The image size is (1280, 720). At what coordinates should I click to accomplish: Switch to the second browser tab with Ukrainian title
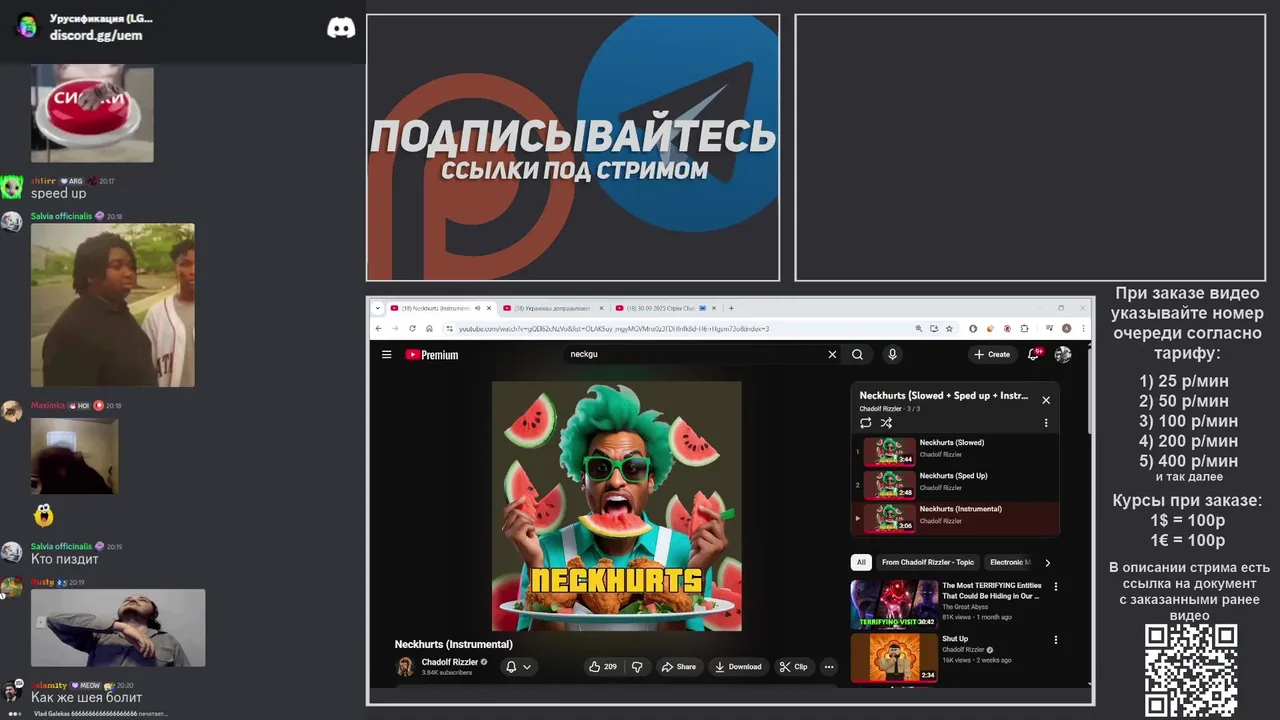(551, 308)
